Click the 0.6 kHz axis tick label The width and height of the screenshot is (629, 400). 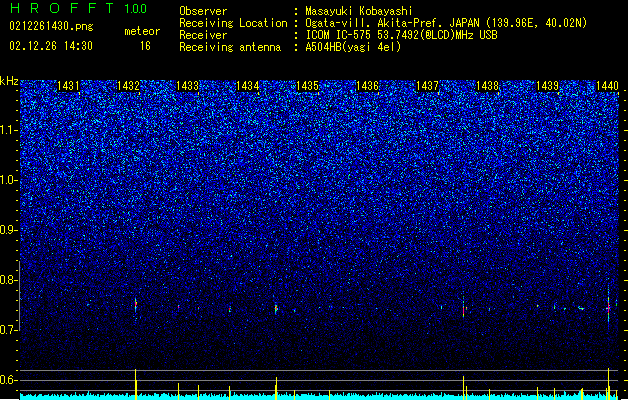[8, 380]
